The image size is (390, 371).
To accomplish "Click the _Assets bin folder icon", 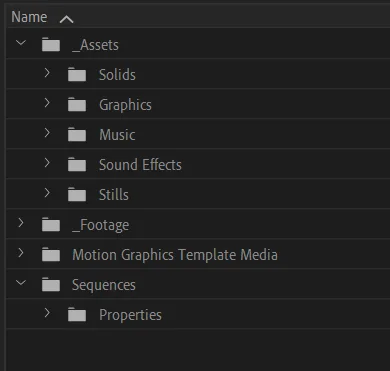I will coord(51,45).
